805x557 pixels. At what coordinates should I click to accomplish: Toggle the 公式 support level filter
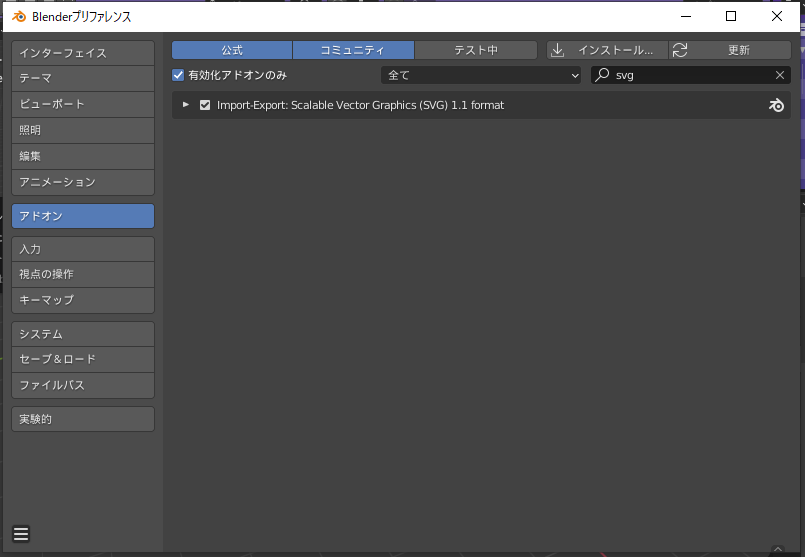(x=232, y=50)
